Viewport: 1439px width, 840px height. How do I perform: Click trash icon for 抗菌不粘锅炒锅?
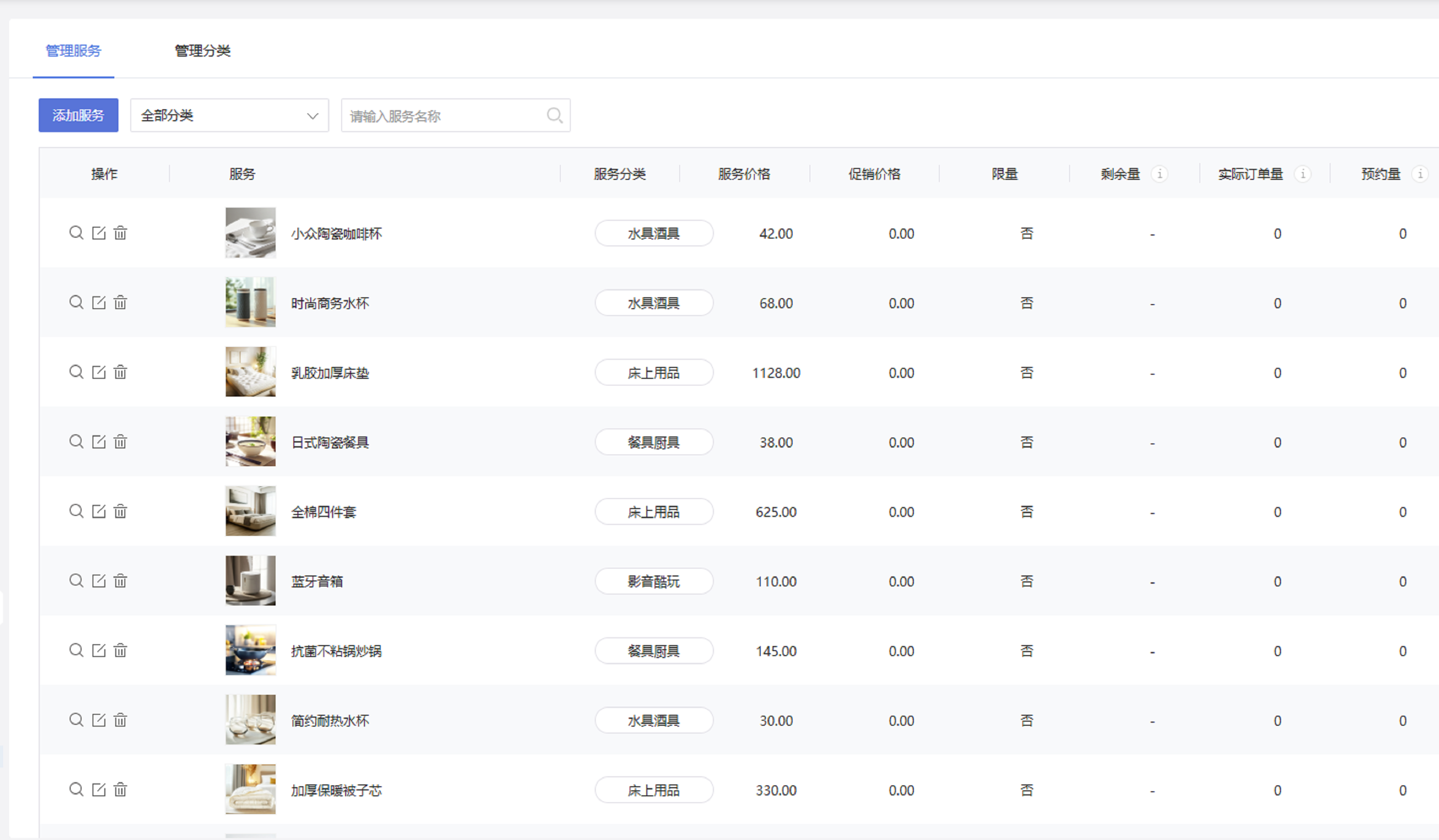[120, 651]
